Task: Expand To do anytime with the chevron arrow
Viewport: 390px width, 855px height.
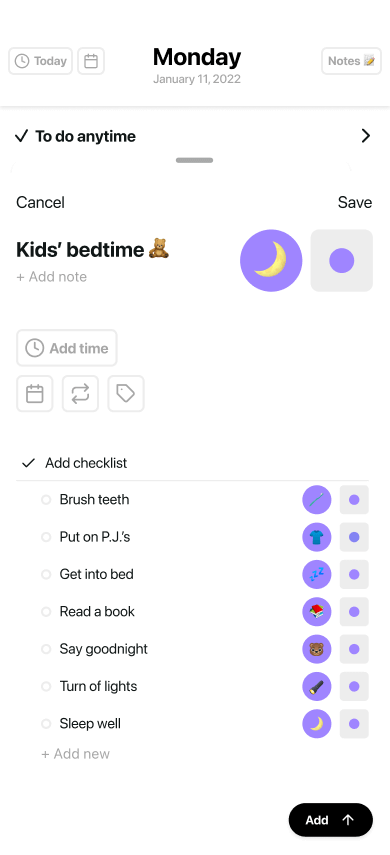Action: [365, 136]
